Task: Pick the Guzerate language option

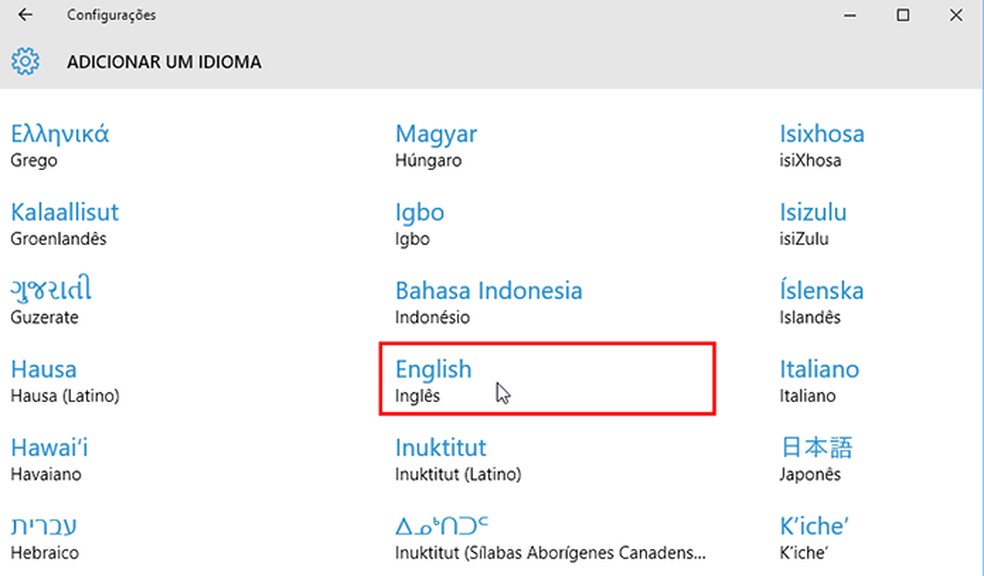Action: coord(52,302)
